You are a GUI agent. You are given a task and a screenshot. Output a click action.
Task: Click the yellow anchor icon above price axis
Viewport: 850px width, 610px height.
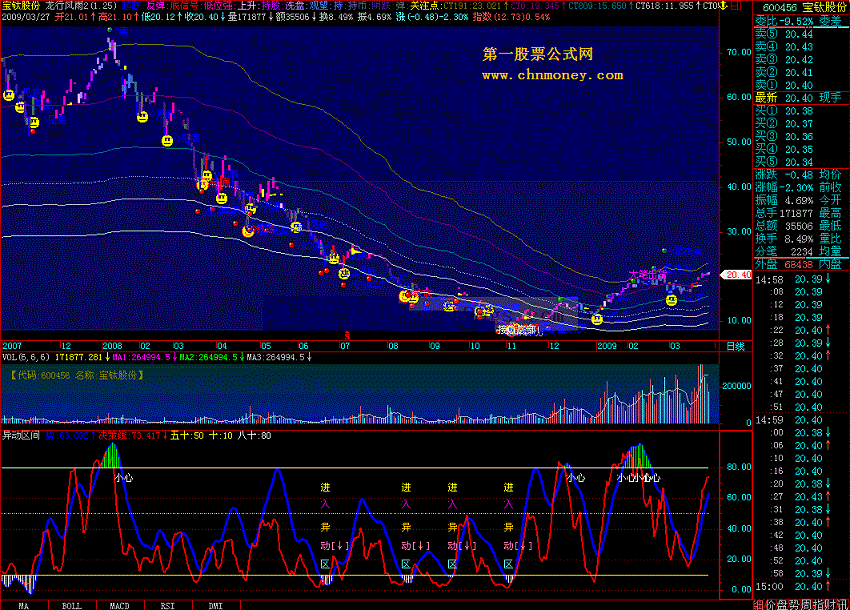tap(724, 6)
